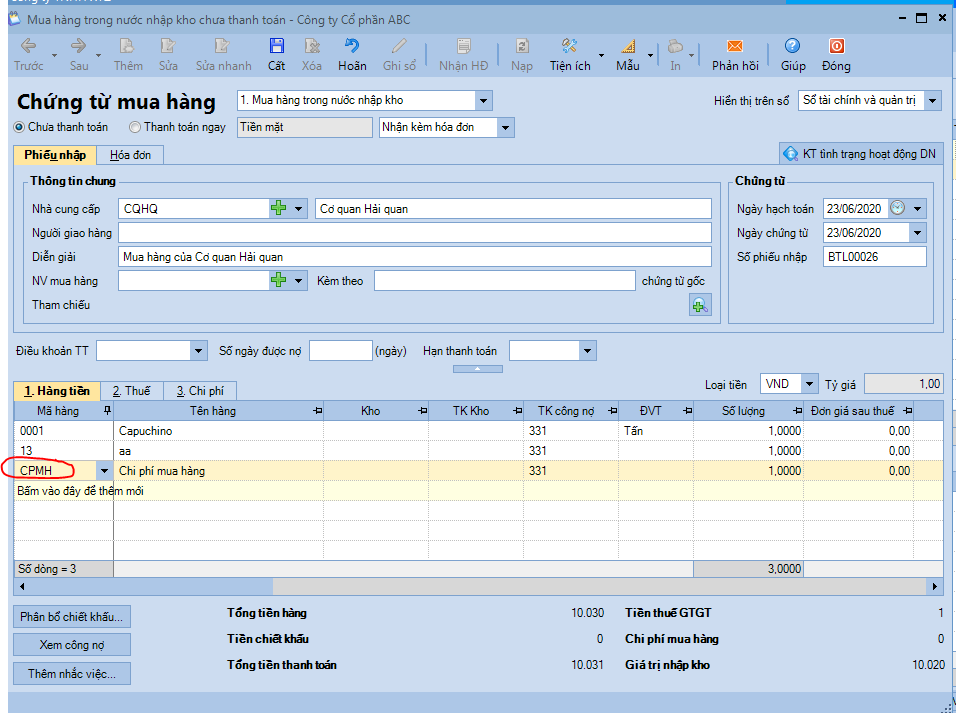
Task: Click horizontal scrollbar left arrow
Action: coord(22,587)
